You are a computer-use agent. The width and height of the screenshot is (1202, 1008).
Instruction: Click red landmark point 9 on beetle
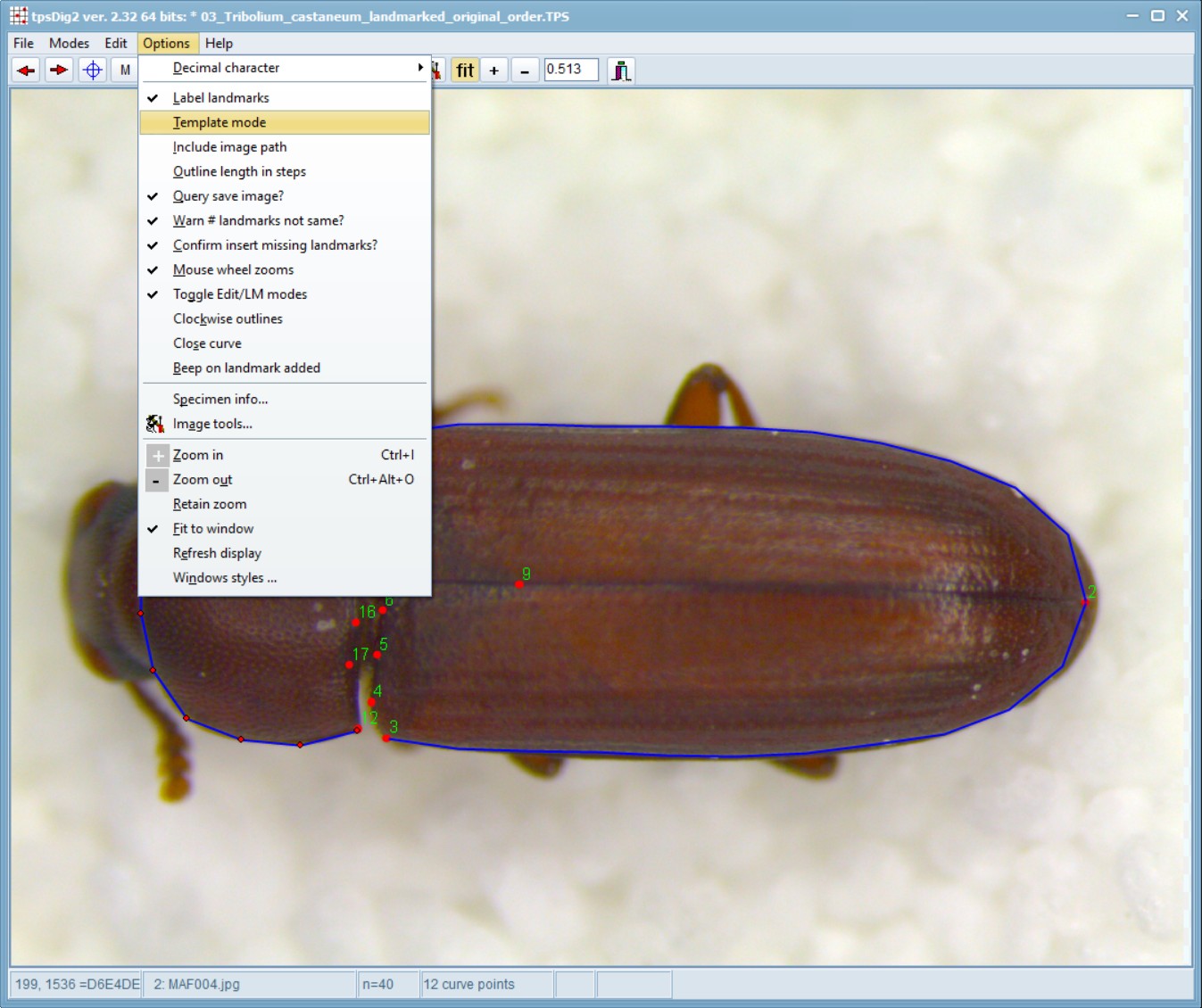click(519, 584)
